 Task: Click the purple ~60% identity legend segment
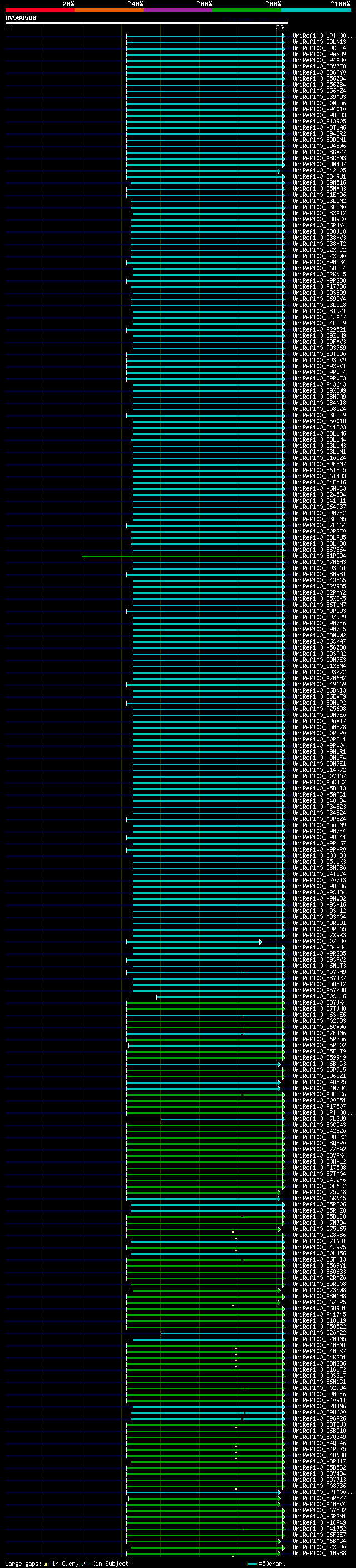177,10
